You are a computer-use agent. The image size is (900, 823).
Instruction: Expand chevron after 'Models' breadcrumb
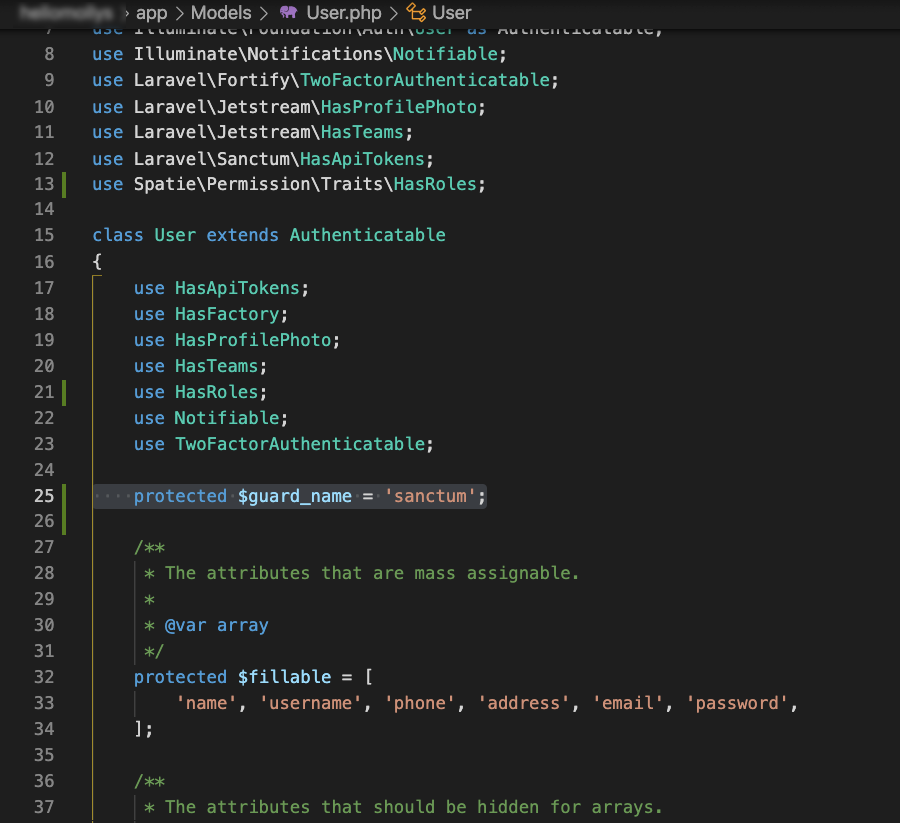(264, 13)
